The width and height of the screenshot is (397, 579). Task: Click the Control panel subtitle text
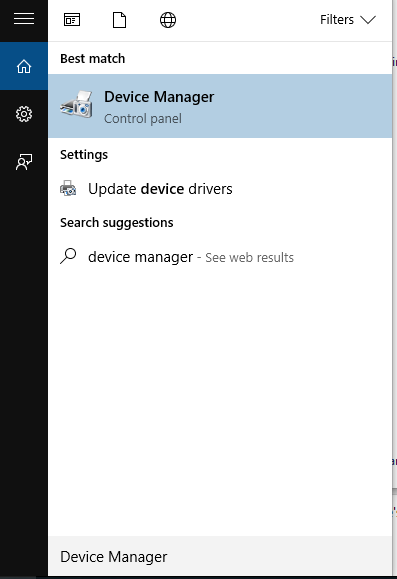(143, 119)
